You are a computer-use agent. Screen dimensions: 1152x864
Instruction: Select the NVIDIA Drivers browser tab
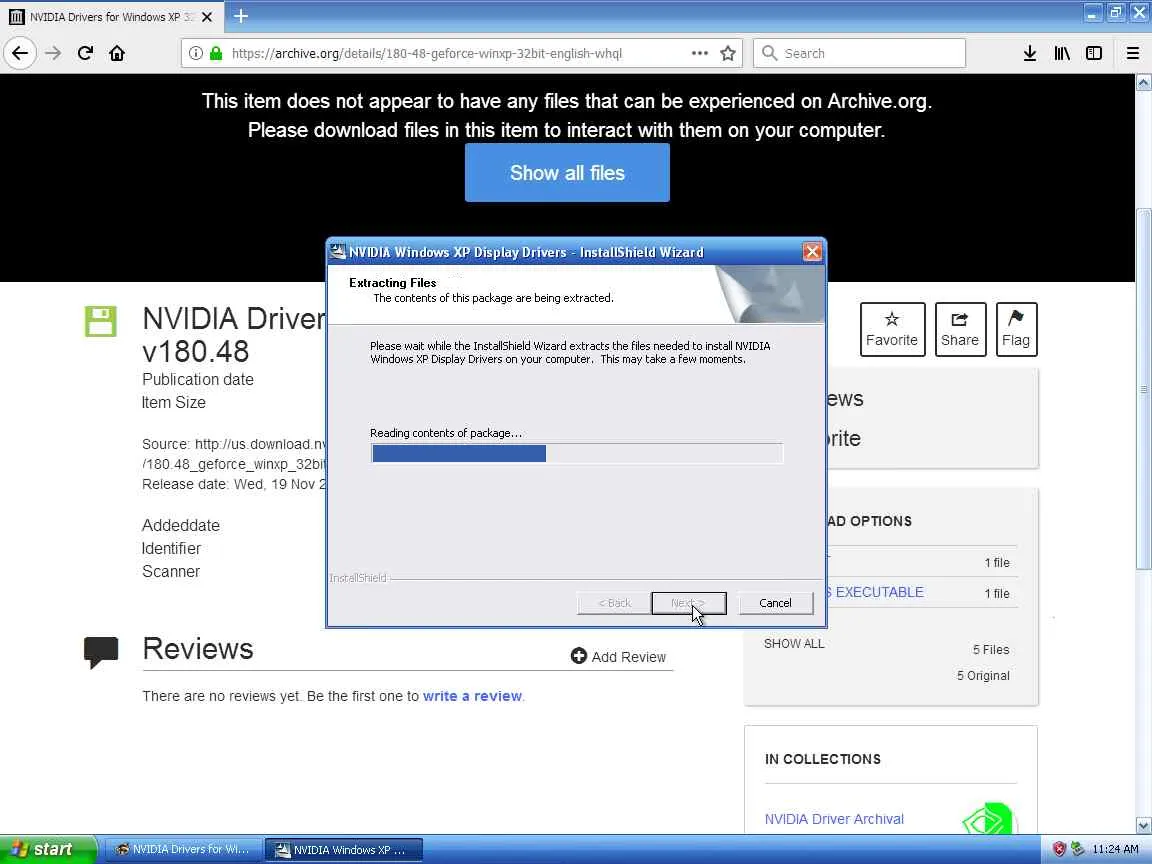coord(111,16)
